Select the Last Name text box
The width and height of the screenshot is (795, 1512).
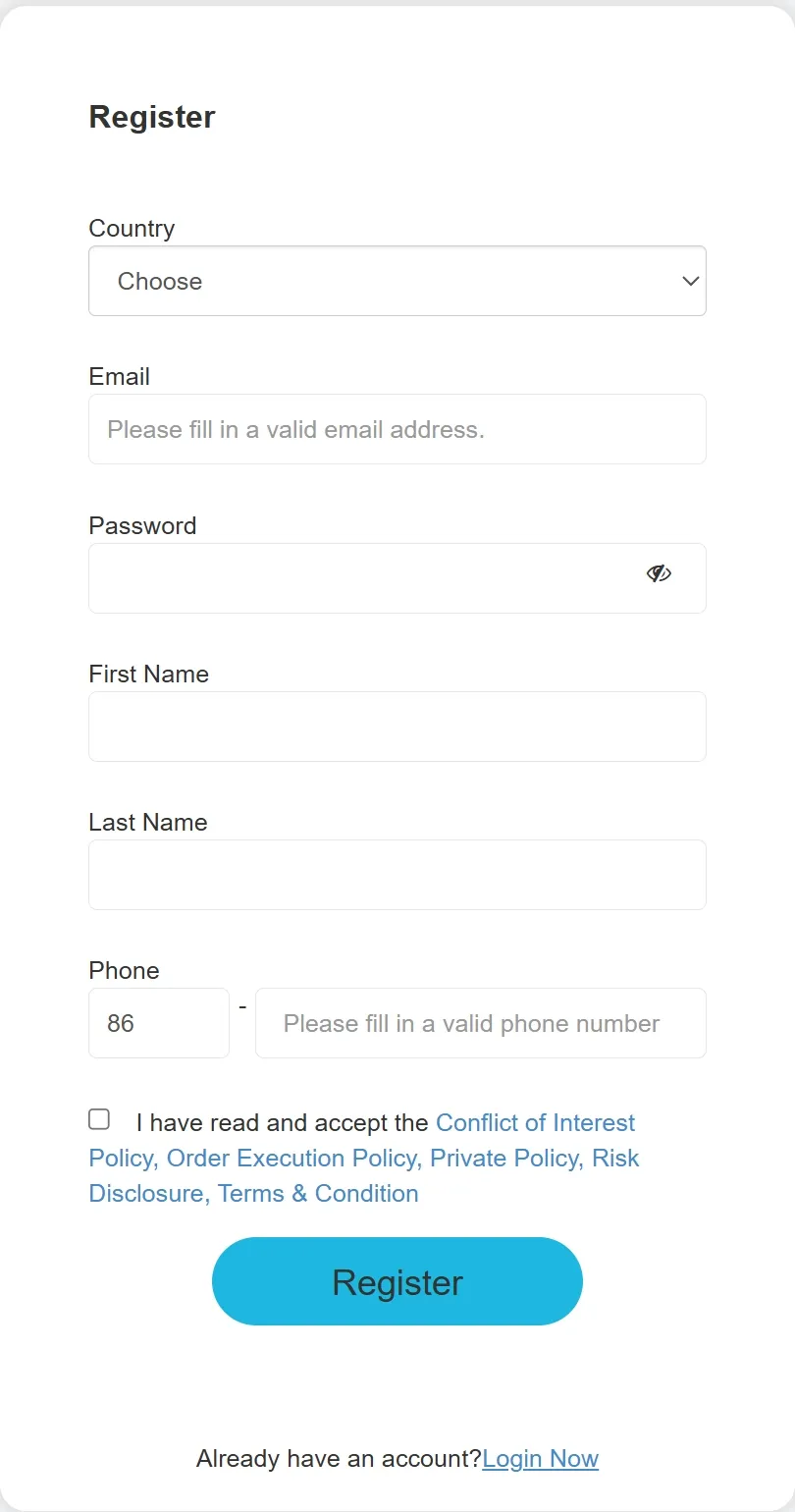coord(397,875)
